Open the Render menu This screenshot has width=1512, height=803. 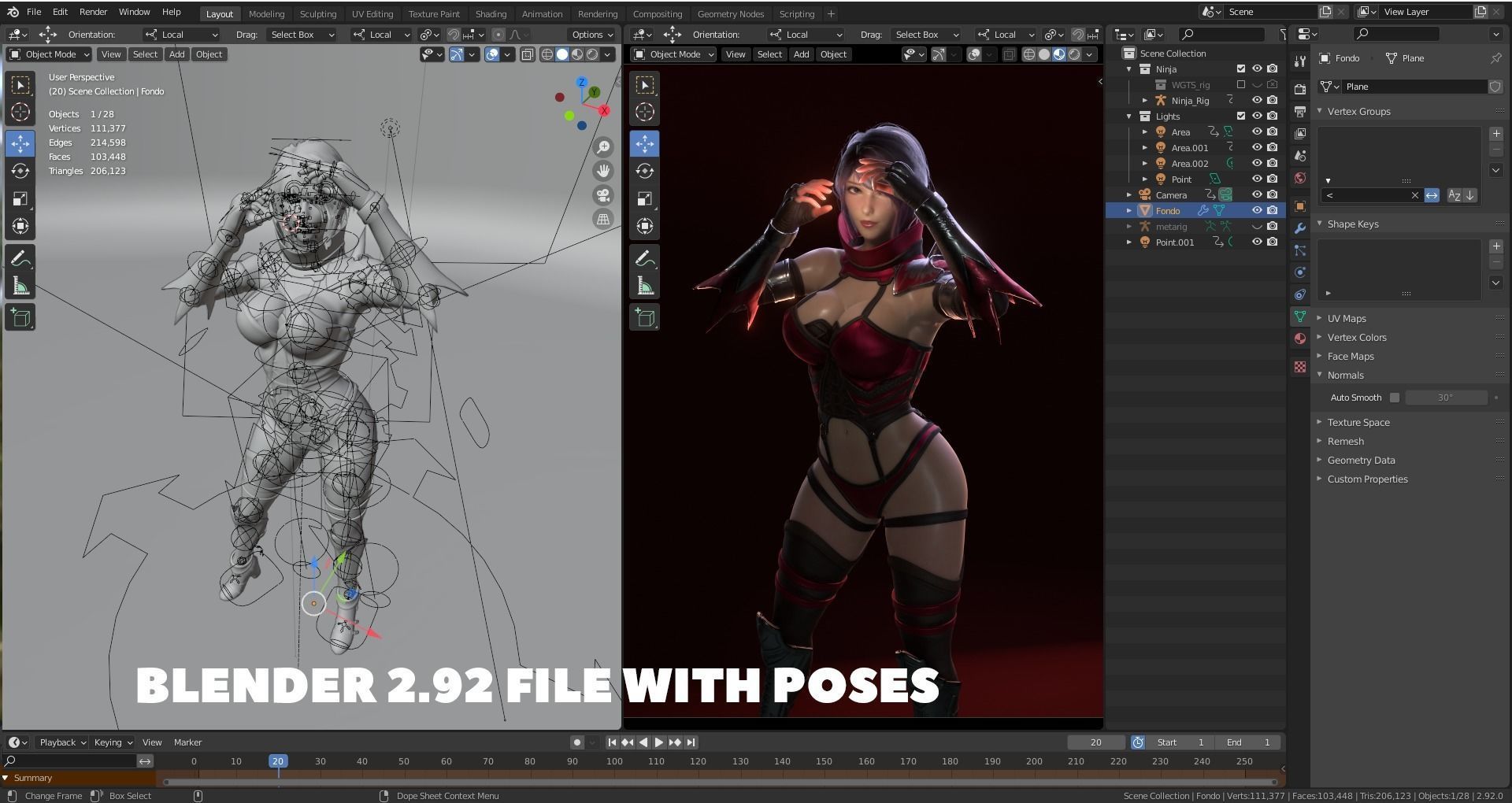93,13
